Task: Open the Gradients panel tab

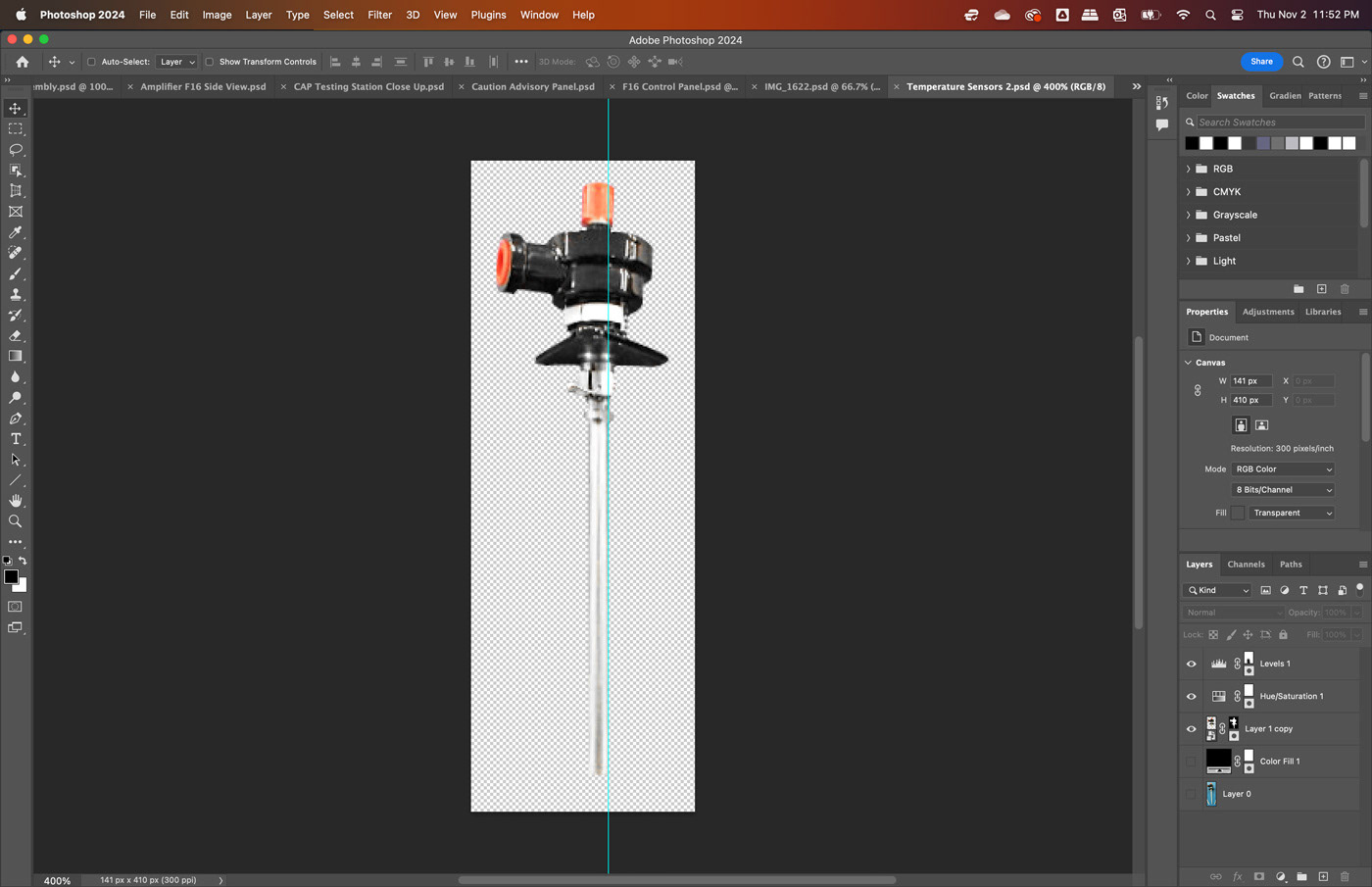Action: click(1285, 96)
